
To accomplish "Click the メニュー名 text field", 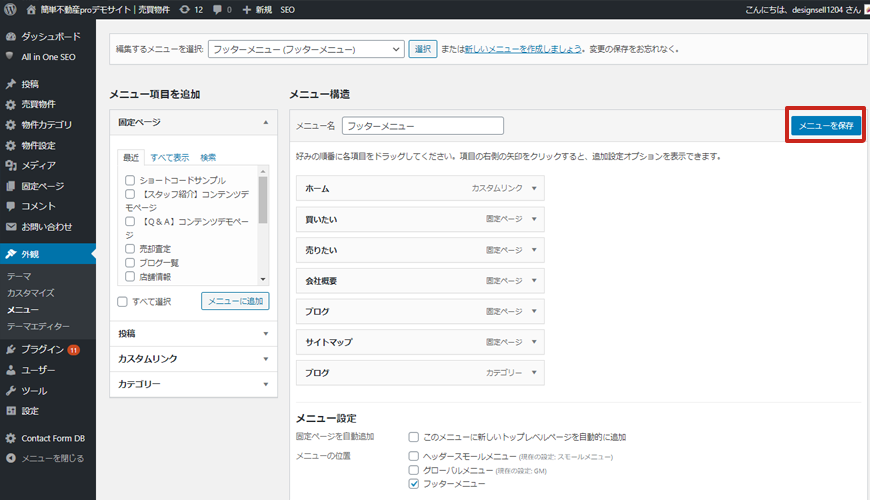I will point(422,127).
